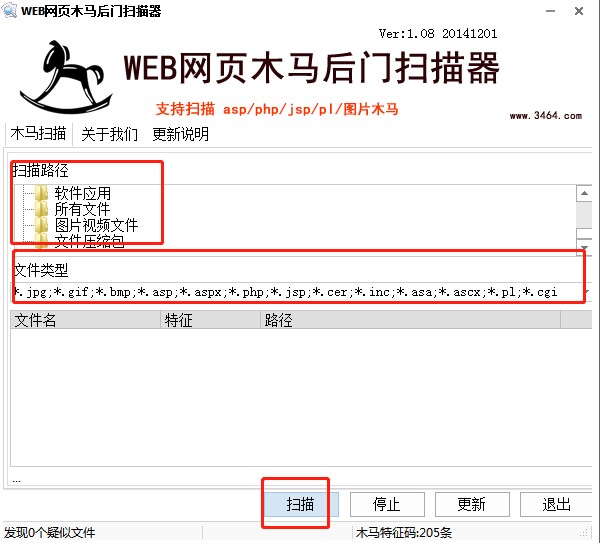Open the 更新说明 tab
The height and width of the screenshot is (543, 600).
[x=181, y=134]
